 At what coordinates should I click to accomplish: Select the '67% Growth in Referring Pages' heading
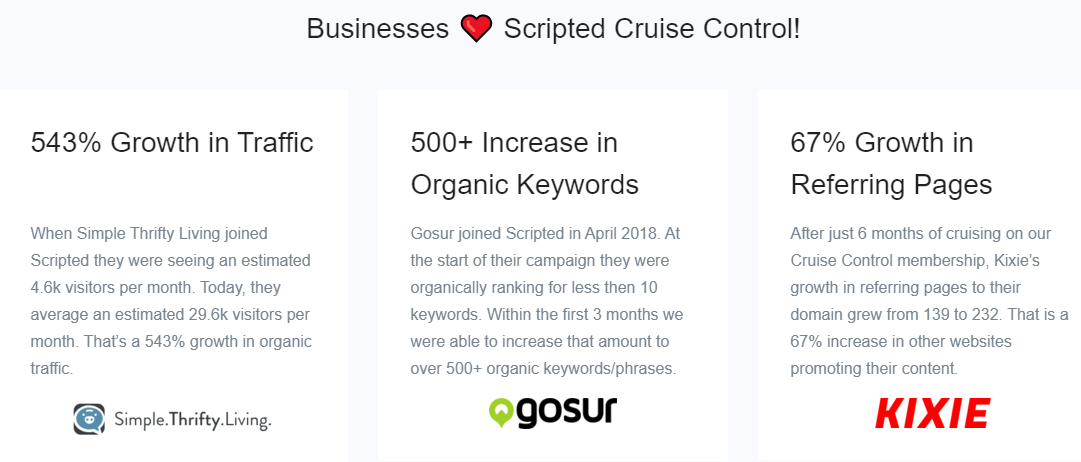pyautogui.click(x=891, y=164)
